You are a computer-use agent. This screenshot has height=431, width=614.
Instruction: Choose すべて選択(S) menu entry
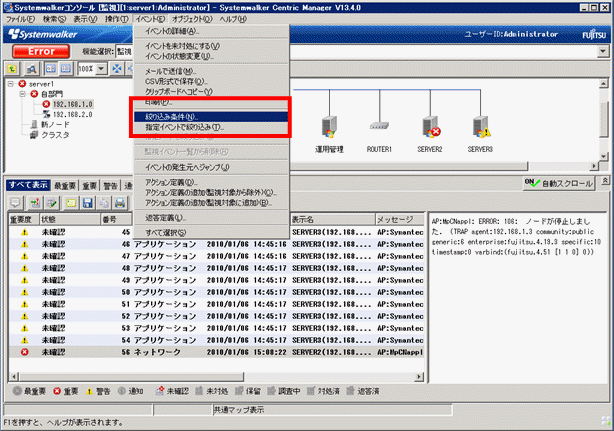point(211,233)
